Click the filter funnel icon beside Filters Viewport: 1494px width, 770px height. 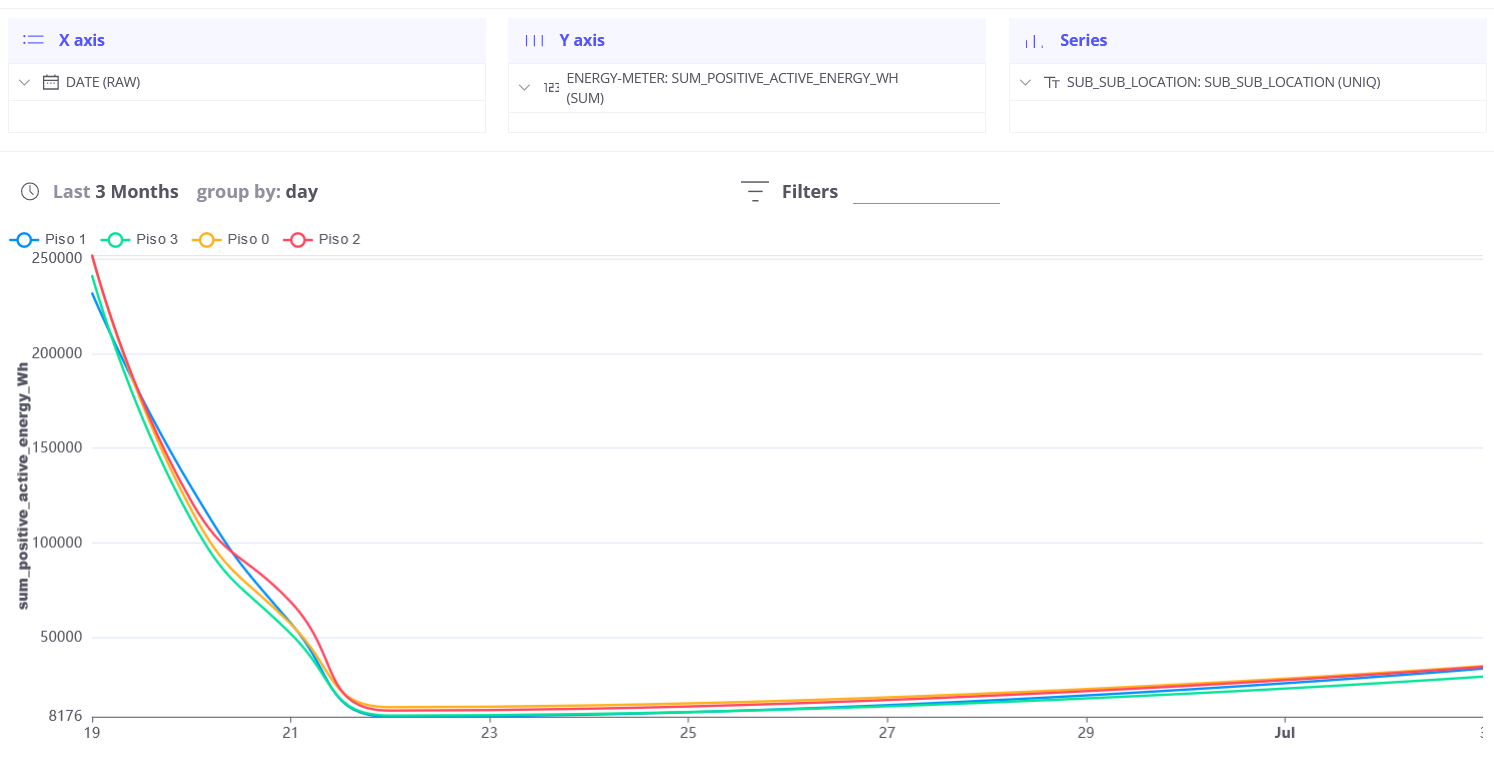[754, 190]
